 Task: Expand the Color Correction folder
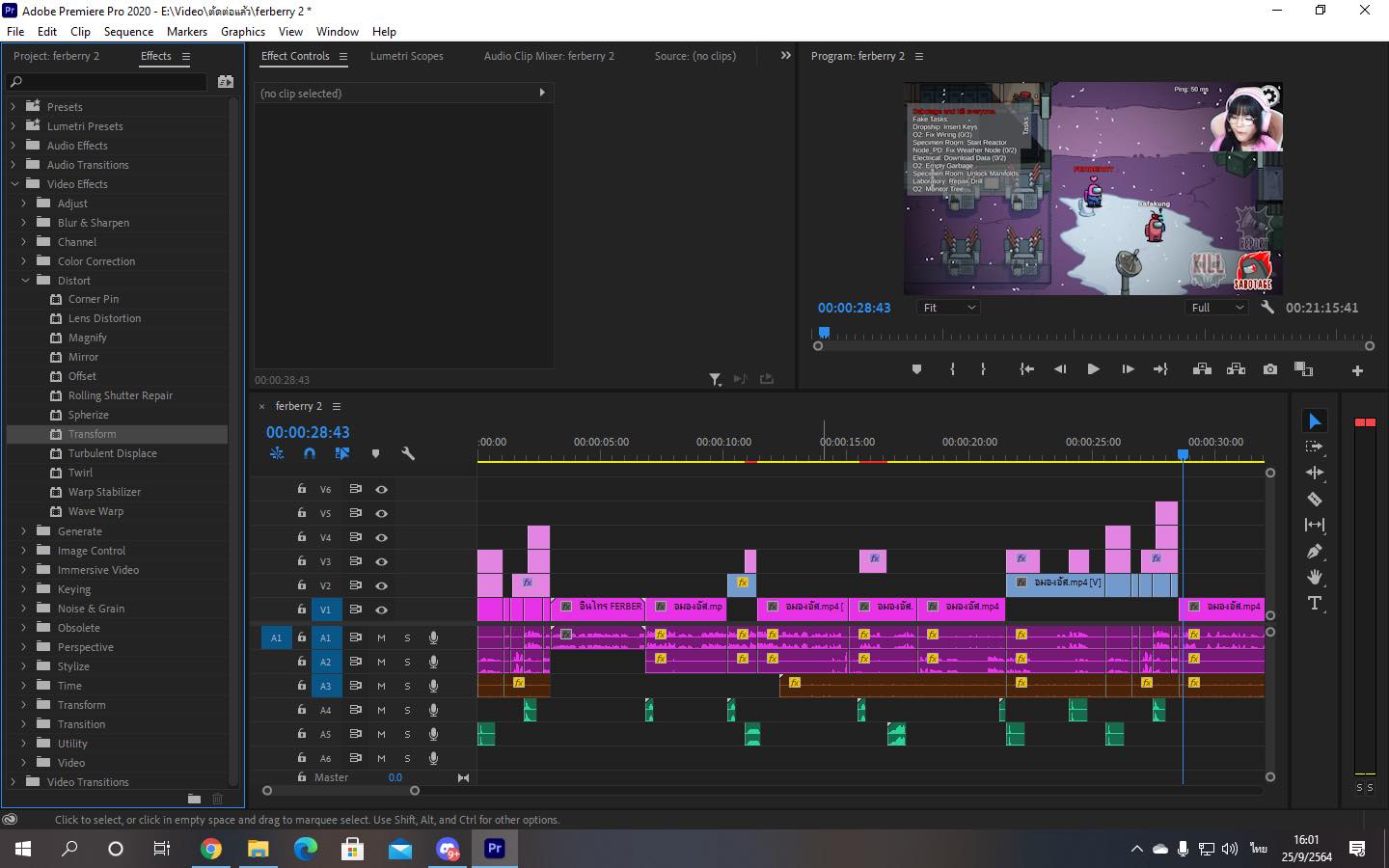point(24,260)
